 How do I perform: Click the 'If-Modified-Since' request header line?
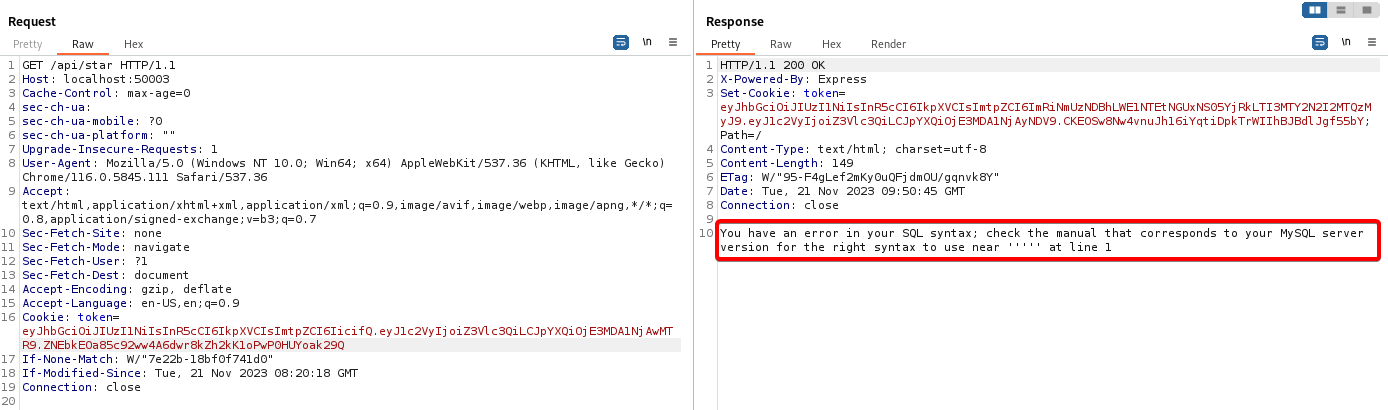pos(190,373)
